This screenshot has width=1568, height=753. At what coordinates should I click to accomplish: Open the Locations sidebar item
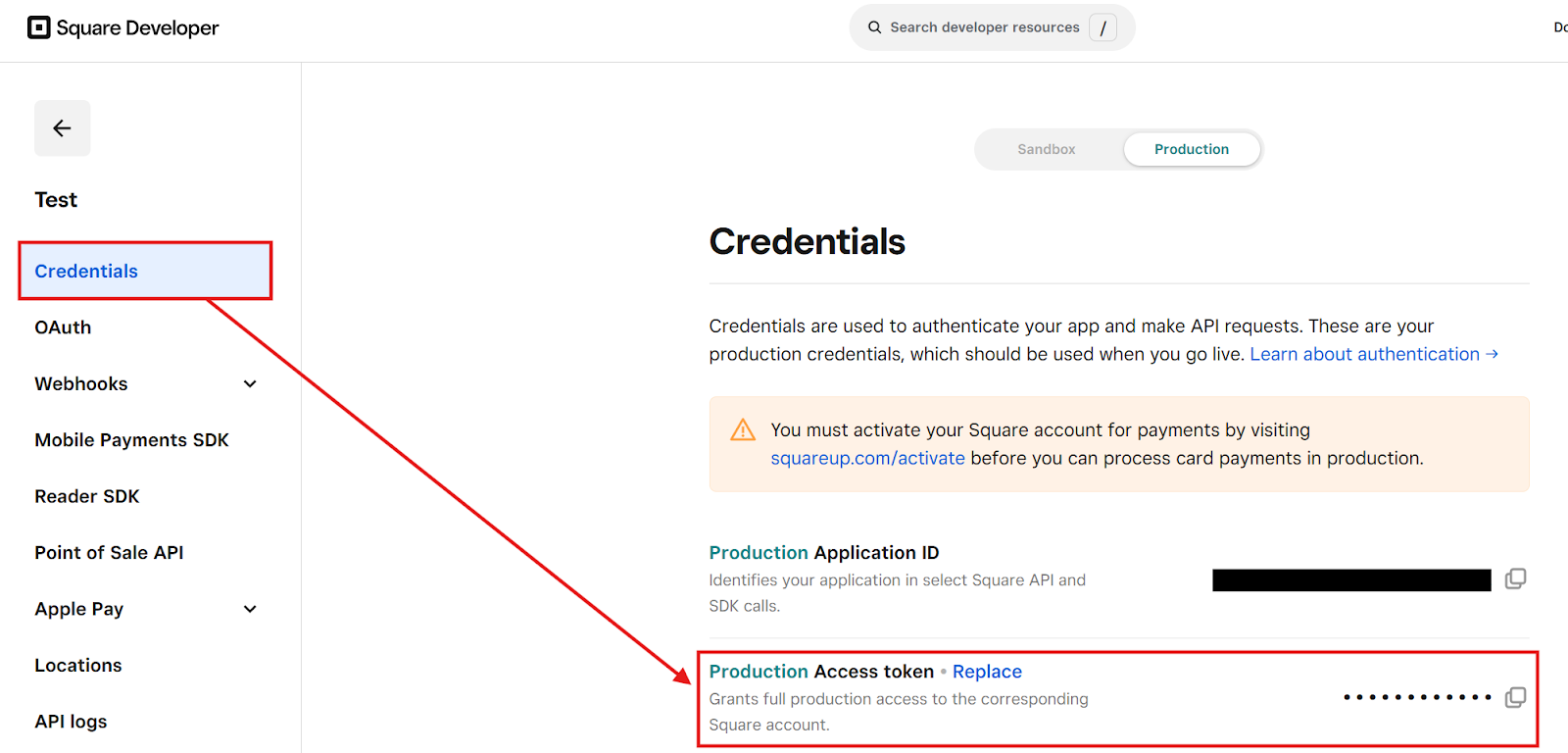click(78, 666)
